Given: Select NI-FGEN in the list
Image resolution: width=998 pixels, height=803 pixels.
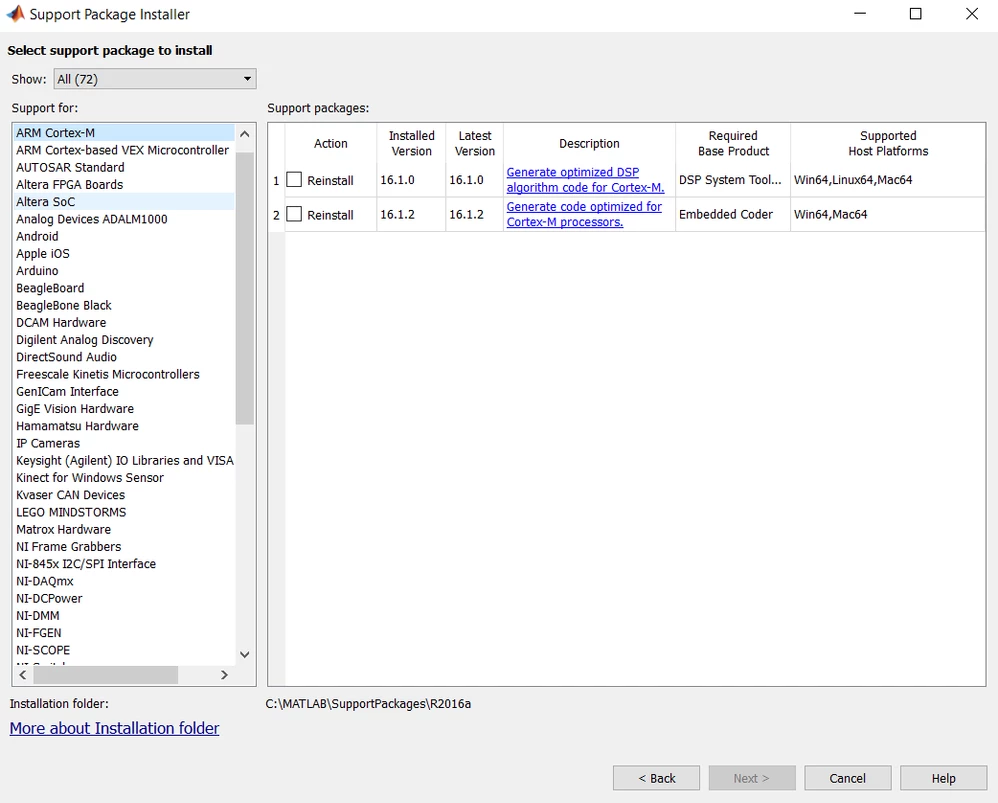Looking at the screenshot, I should pyautogui.click(x=124, y=632).
